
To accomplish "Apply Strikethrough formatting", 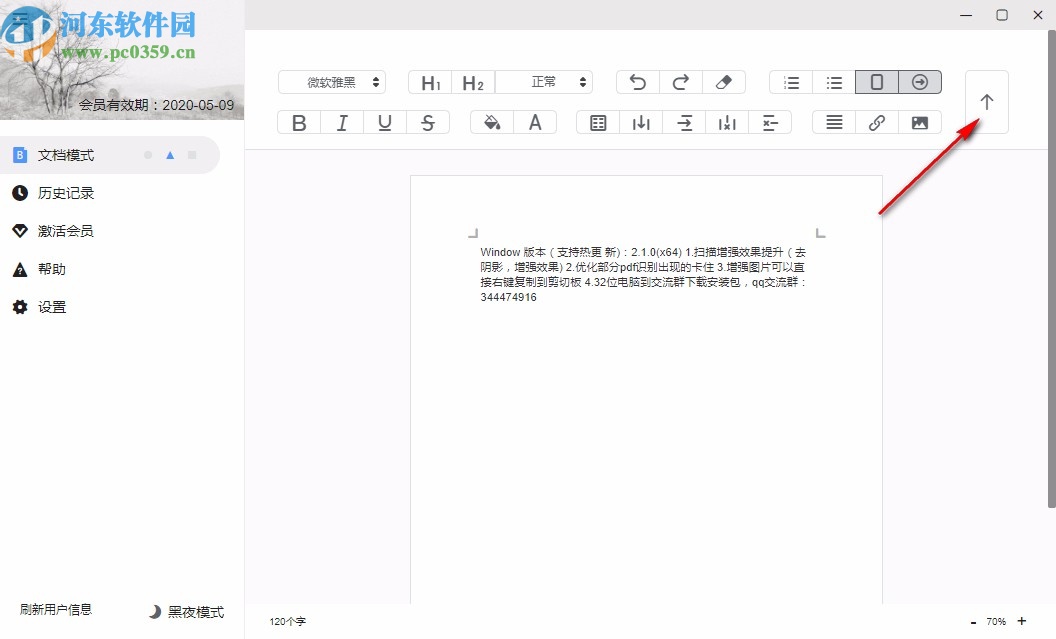I will coord(428,121).
